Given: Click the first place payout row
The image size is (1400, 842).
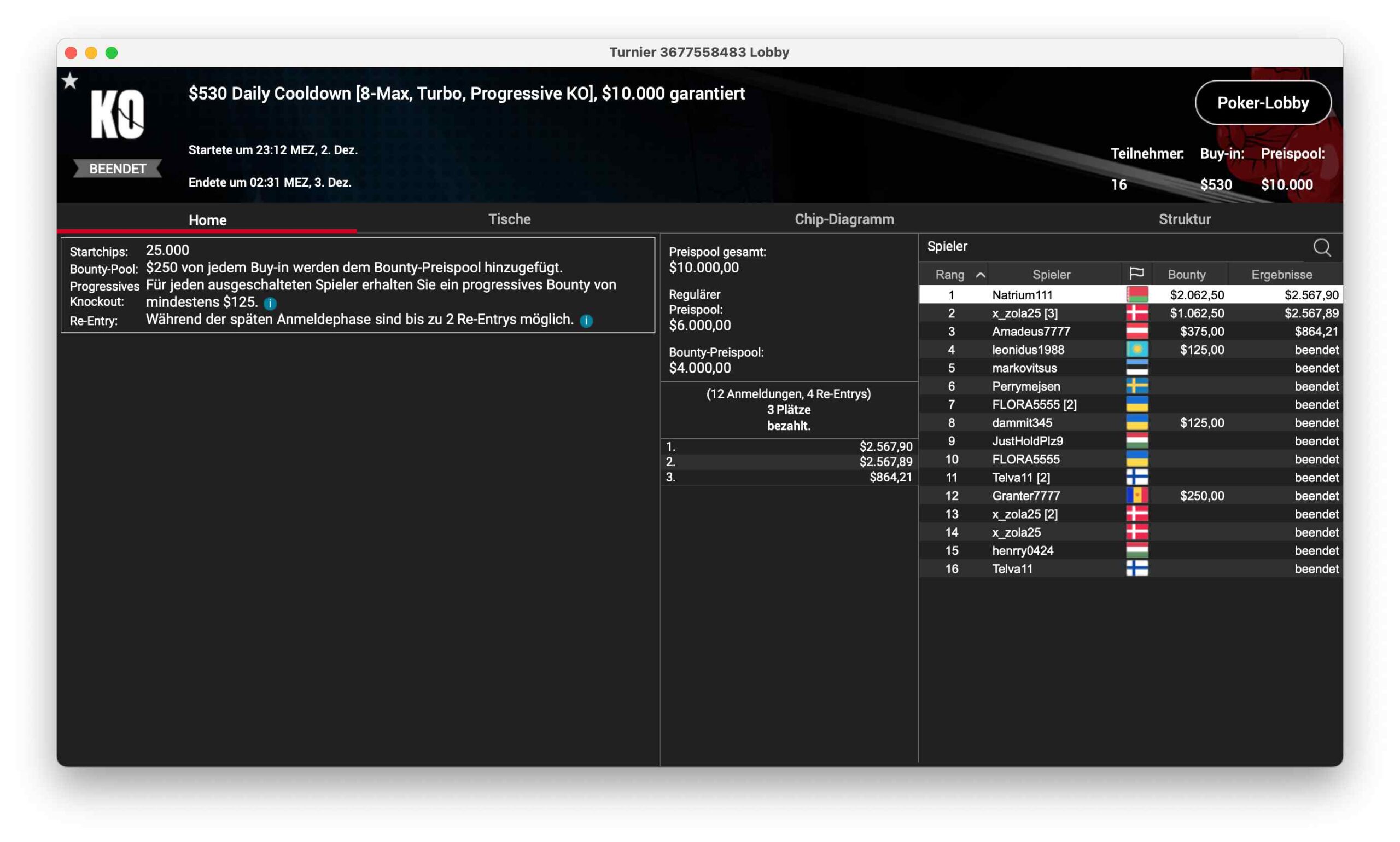Looking at the screenshot, I should [x=788, y=446].
